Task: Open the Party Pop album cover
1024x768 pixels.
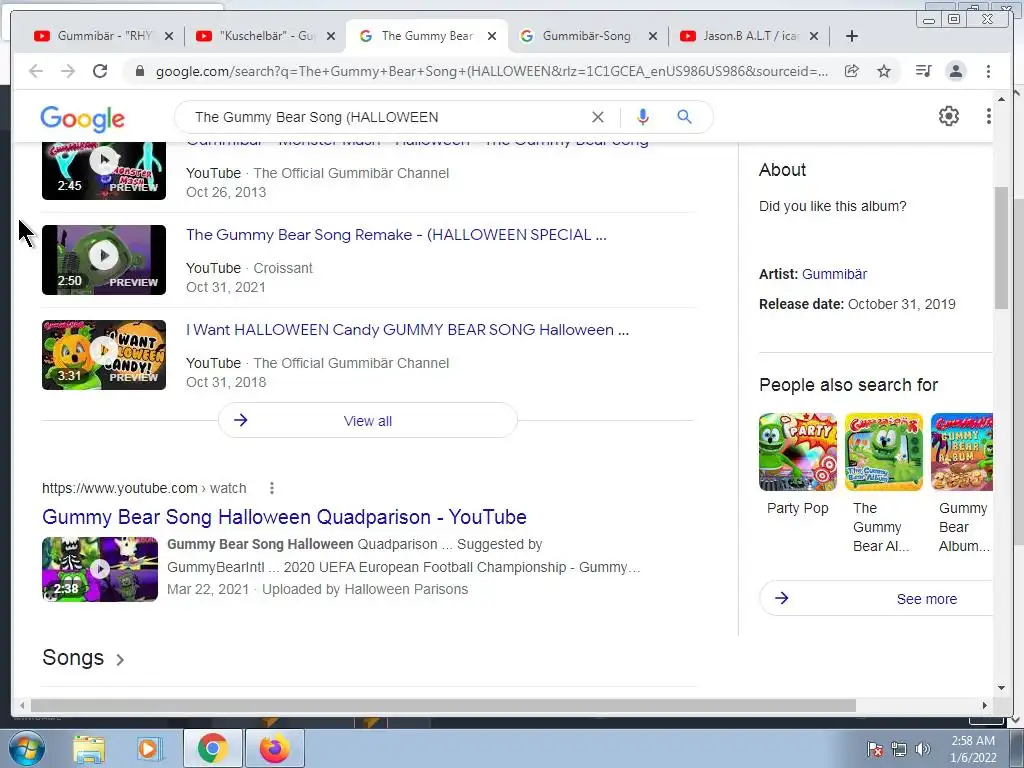Action: coord(797,452)
